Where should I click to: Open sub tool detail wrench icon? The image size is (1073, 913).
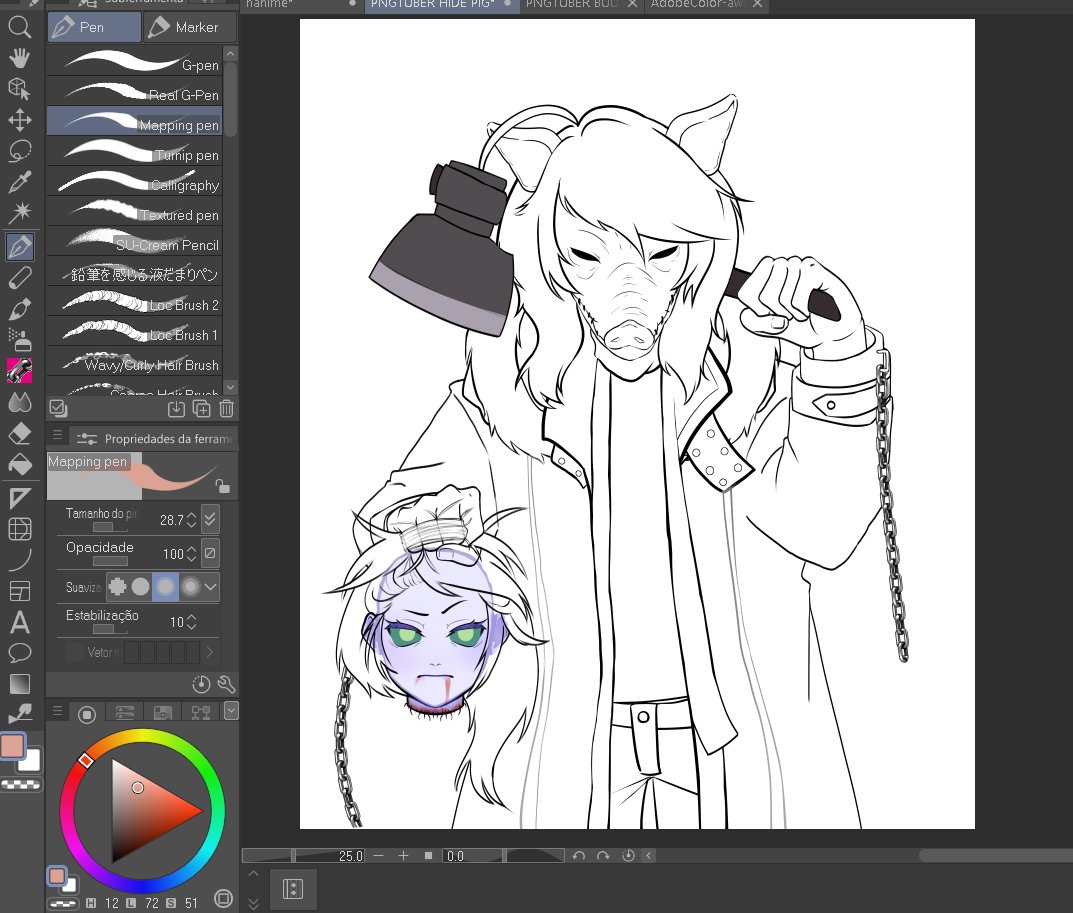[226, 684]
